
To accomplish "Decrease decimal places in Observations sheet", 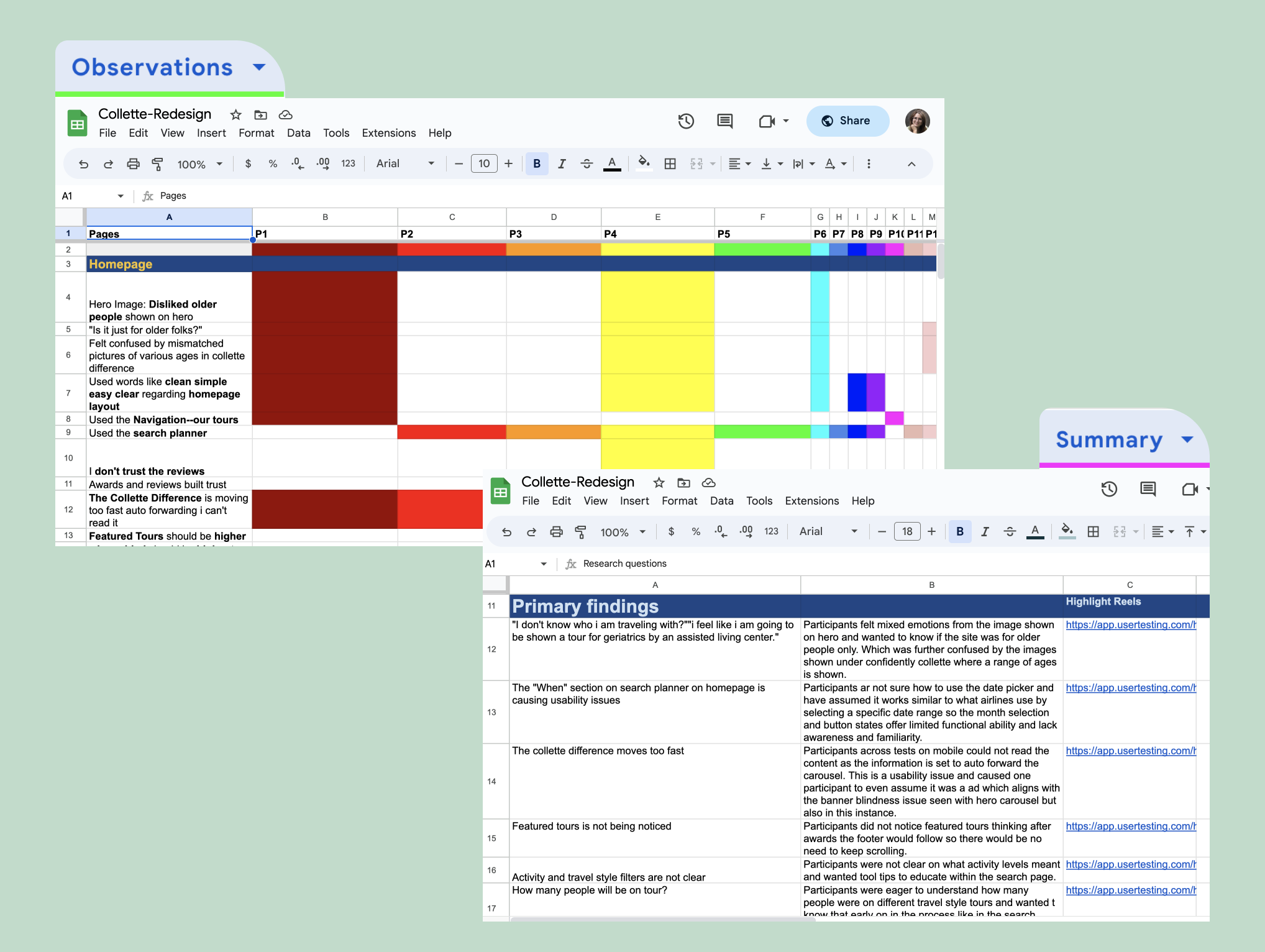I will click(298, 163).
